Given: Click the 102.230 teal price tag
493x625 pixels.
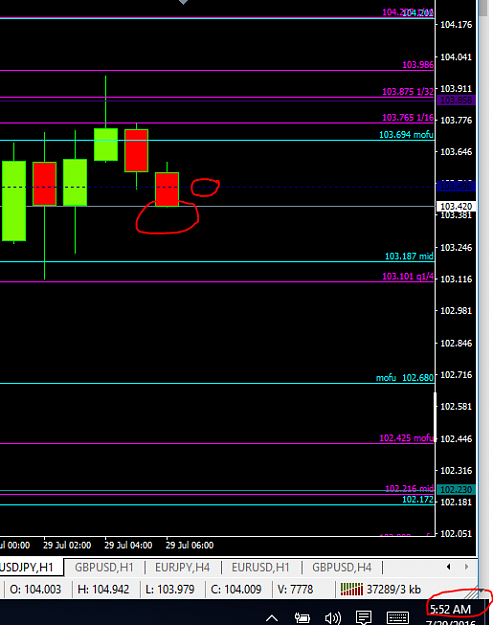Looking at the screenshot, I should coord(456,489).
